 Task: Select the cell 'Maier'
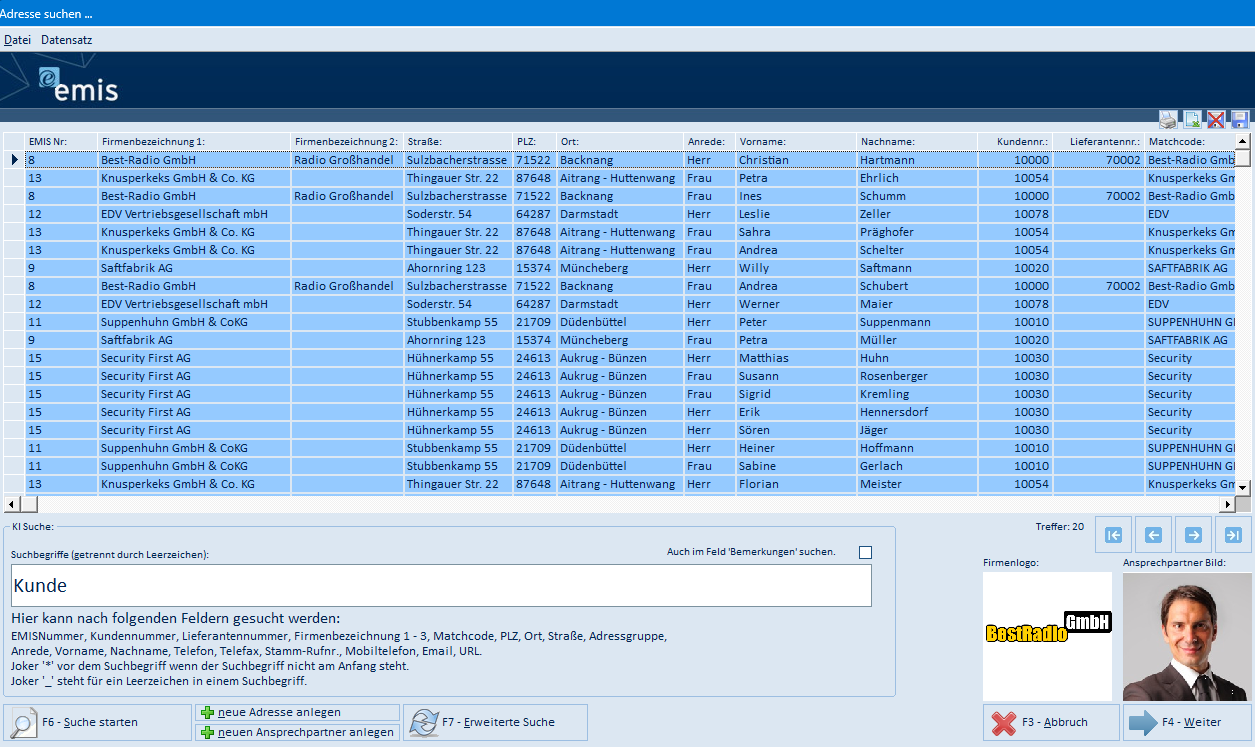click(x=917, y=304)
